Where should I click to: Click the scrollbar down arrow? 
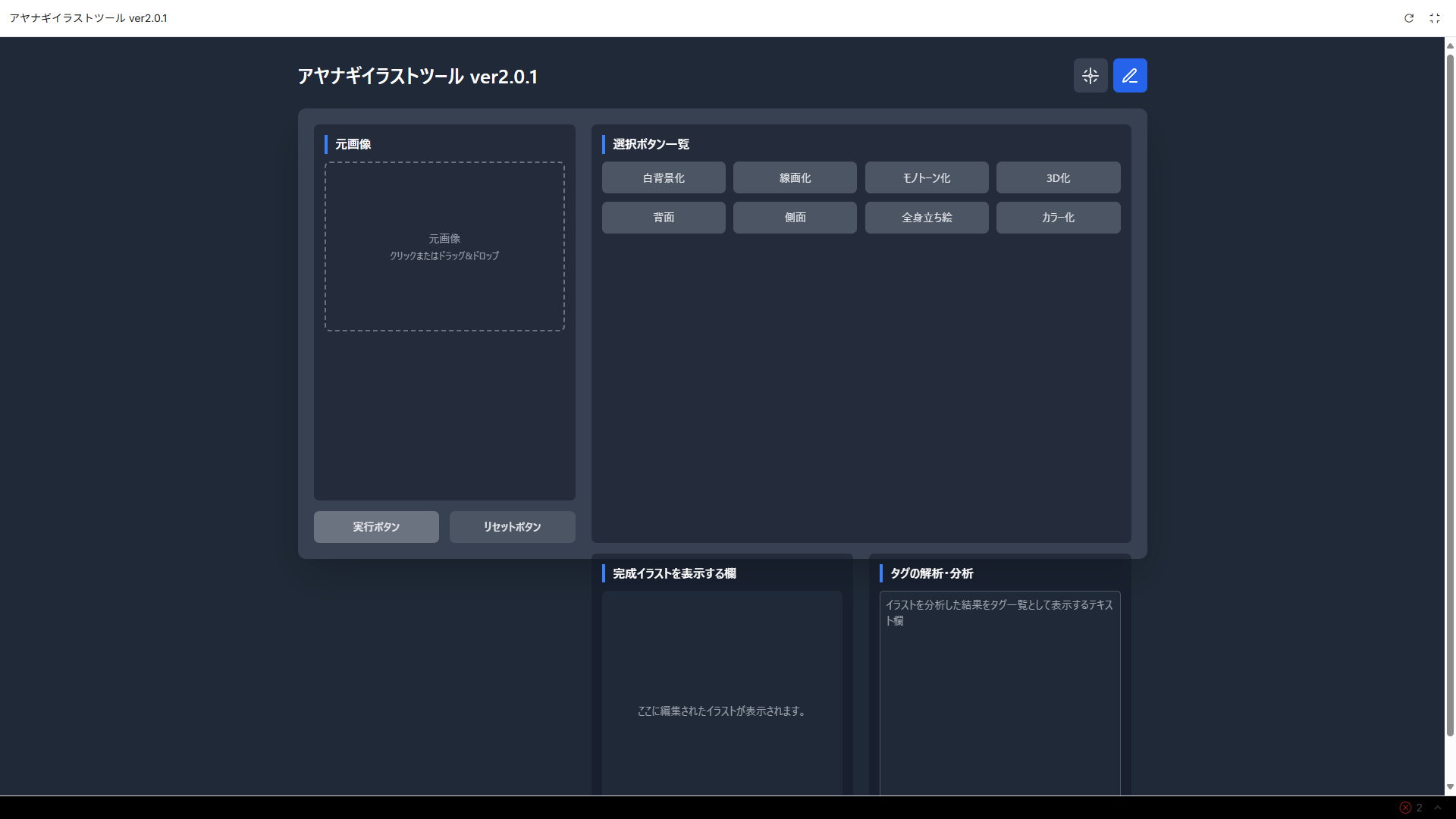1450,787
